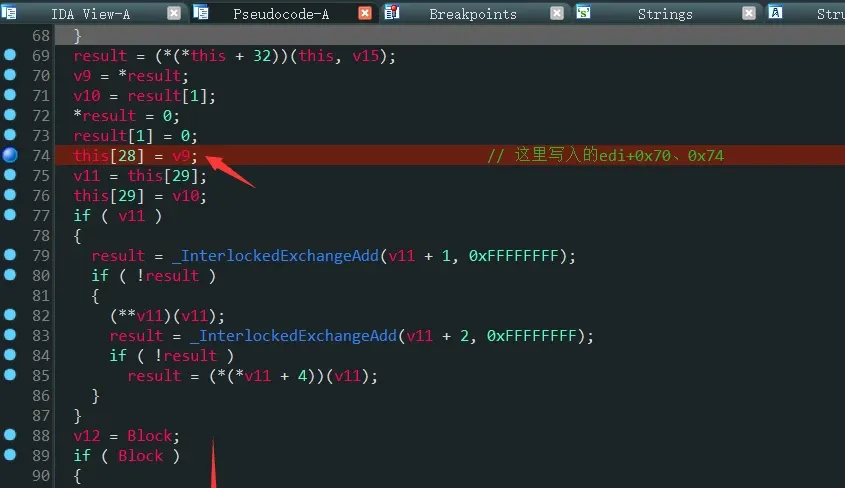The image size is (845, 488).
Task: Toggle breakpoint dot on line 85
Action: (x=10, y=374)
